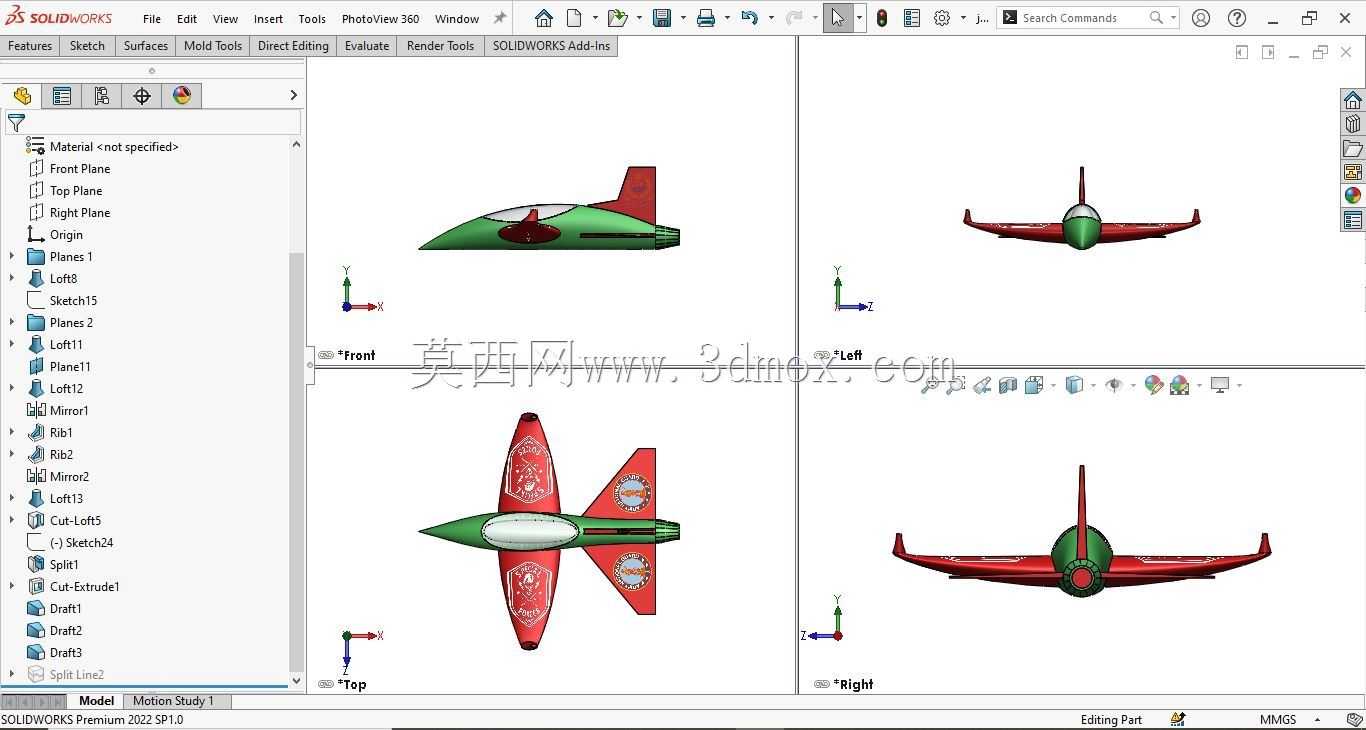Expand the FeatureManager panel with the right chevron
The height and width of the screenshot is (730, 1366).
click(x=293, y=95)
